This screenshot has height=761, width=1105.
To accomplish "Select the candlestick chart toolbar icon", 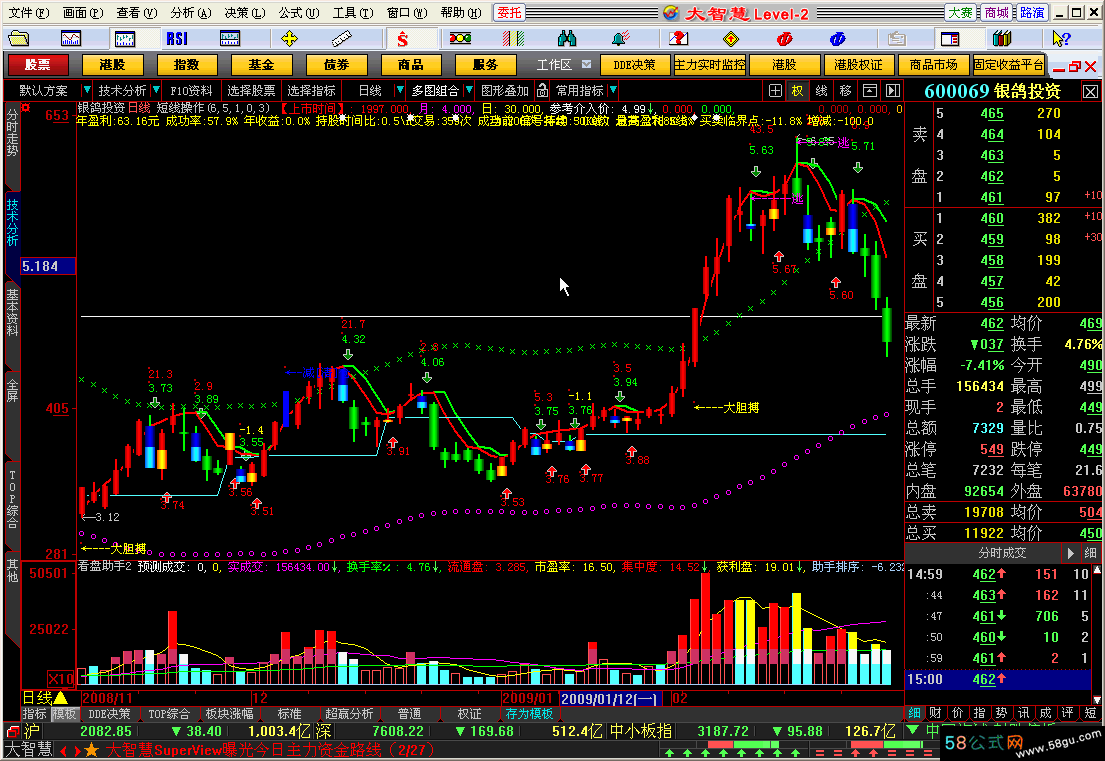I will click(125, 38).
